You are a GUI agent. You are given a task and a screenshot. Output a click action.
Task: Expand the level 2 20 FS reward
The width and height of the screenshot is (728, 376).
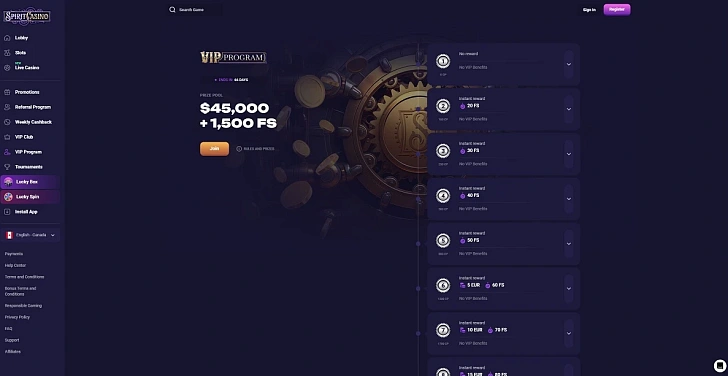click(568, 109)
